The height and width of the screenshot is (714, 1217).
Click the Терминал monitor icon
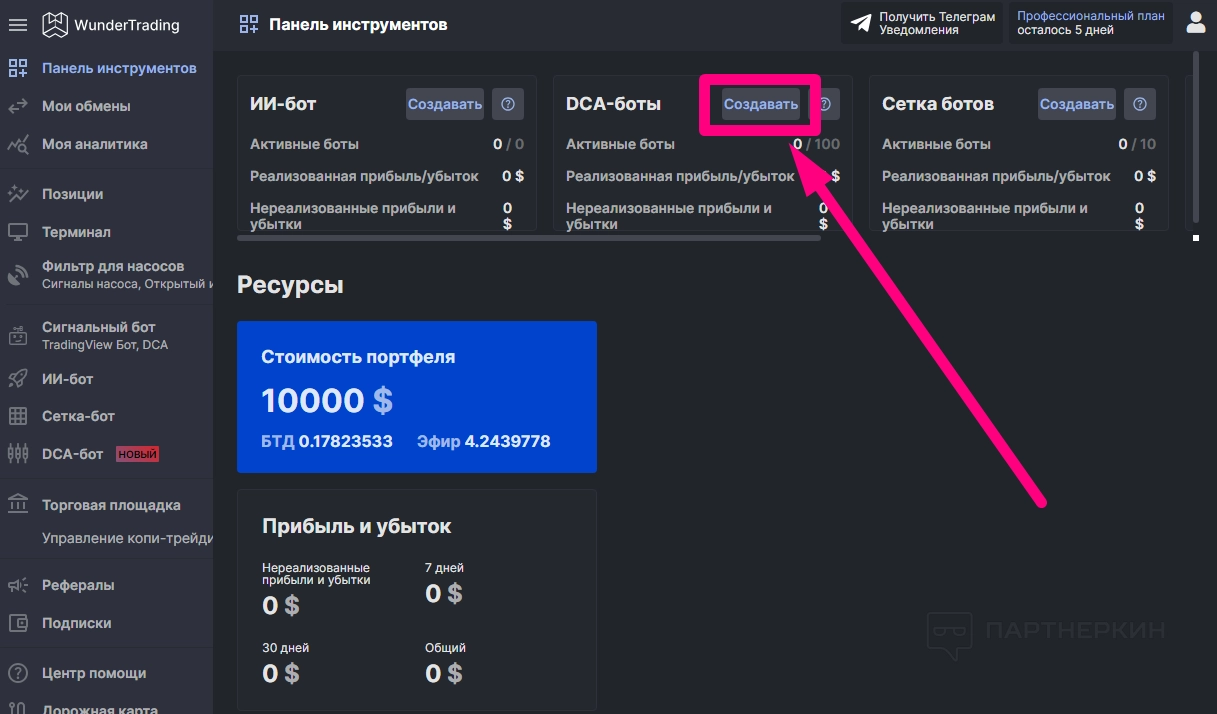click(17, 232)
